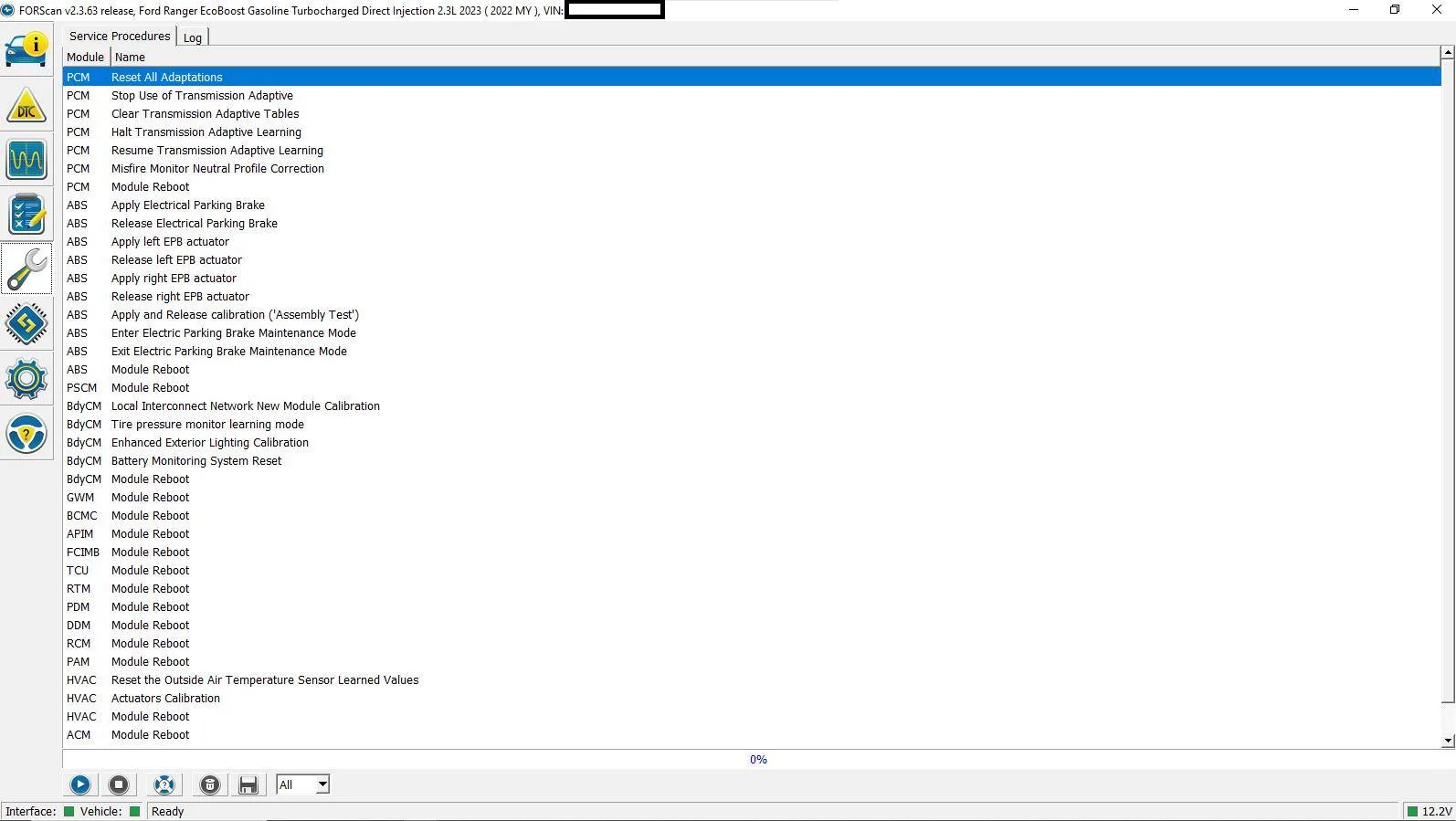Click the floppy disk save icon
1456x821 pixels.
(x=248, y=784)
